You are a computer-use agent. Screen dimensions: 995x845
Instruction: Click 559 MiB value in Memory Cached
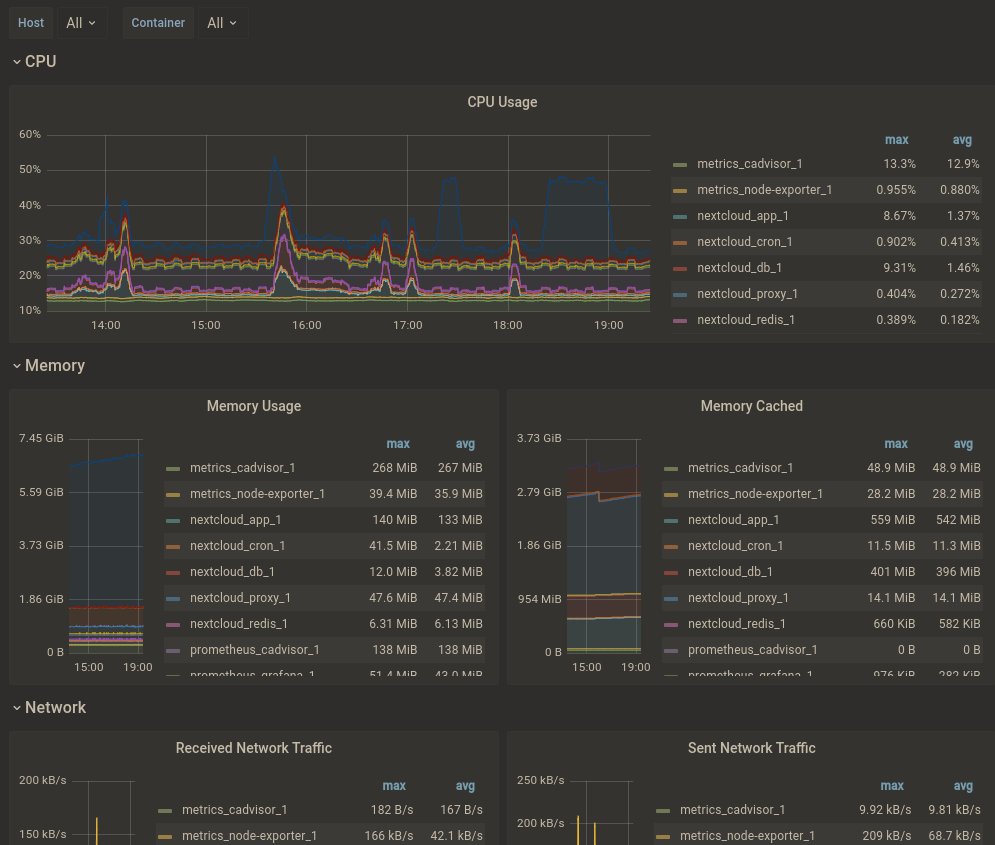pyautogui.click(x=892, y=520)
